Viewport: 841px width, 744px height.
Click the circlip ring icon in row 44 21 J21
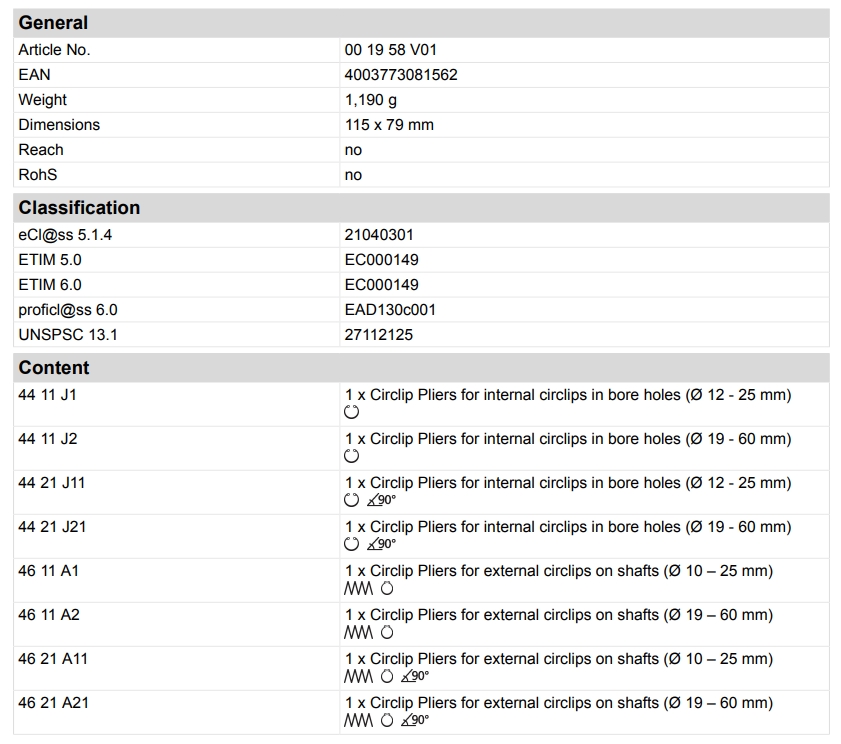(x=351, y=544)
